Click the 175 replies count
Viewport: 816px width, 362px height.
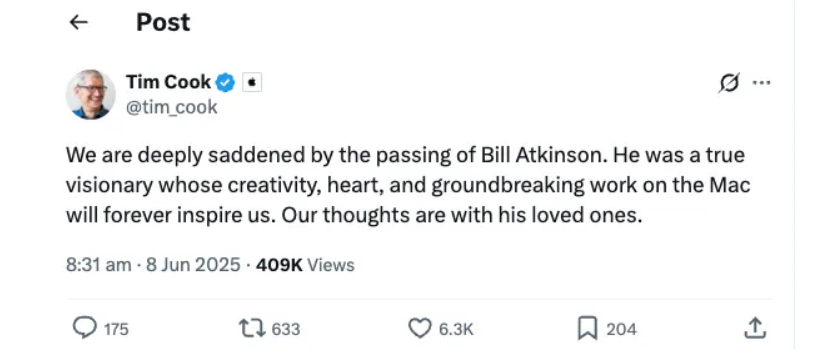tap(116, 329)
